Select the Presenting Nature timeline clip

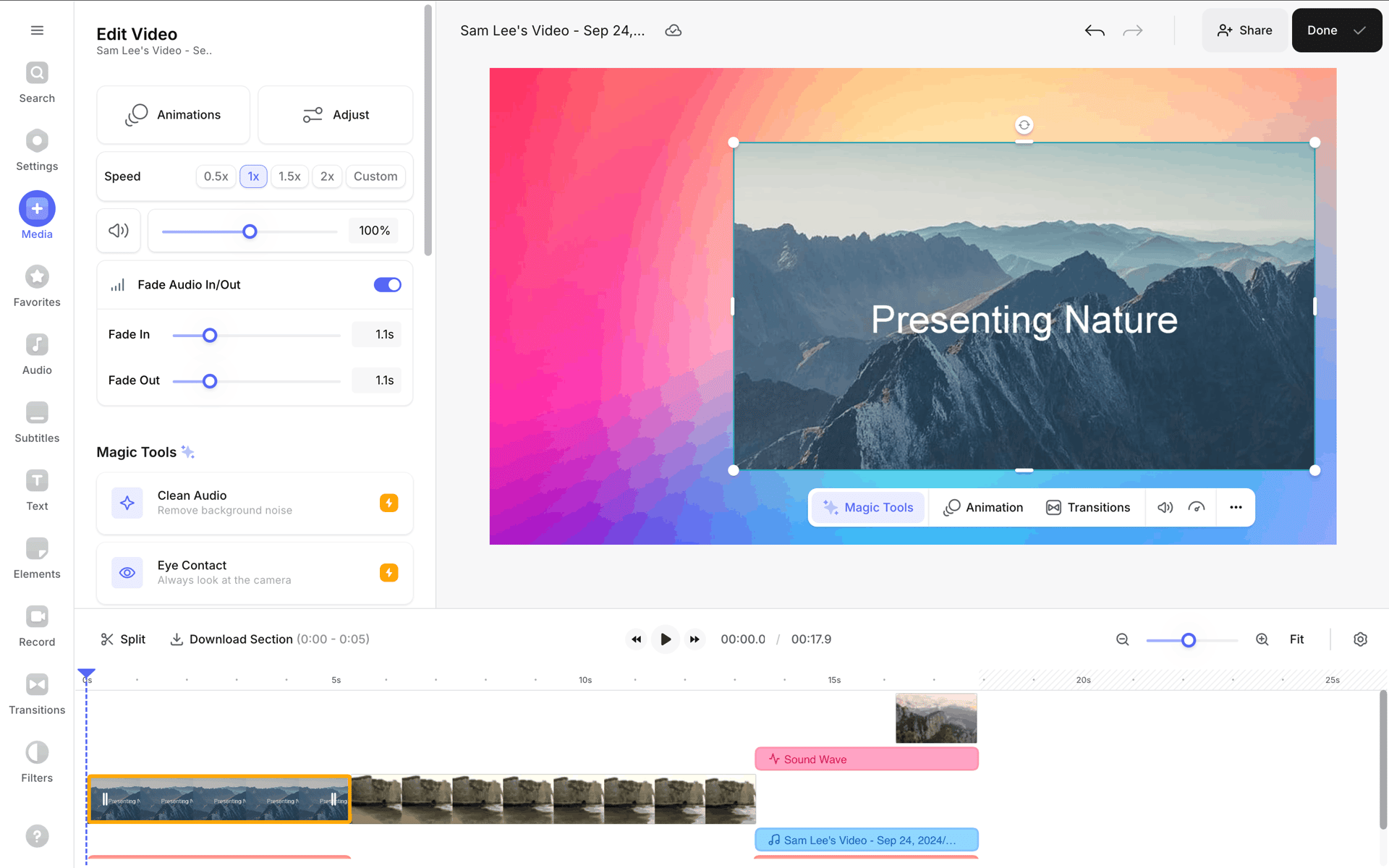pos(219,800)
